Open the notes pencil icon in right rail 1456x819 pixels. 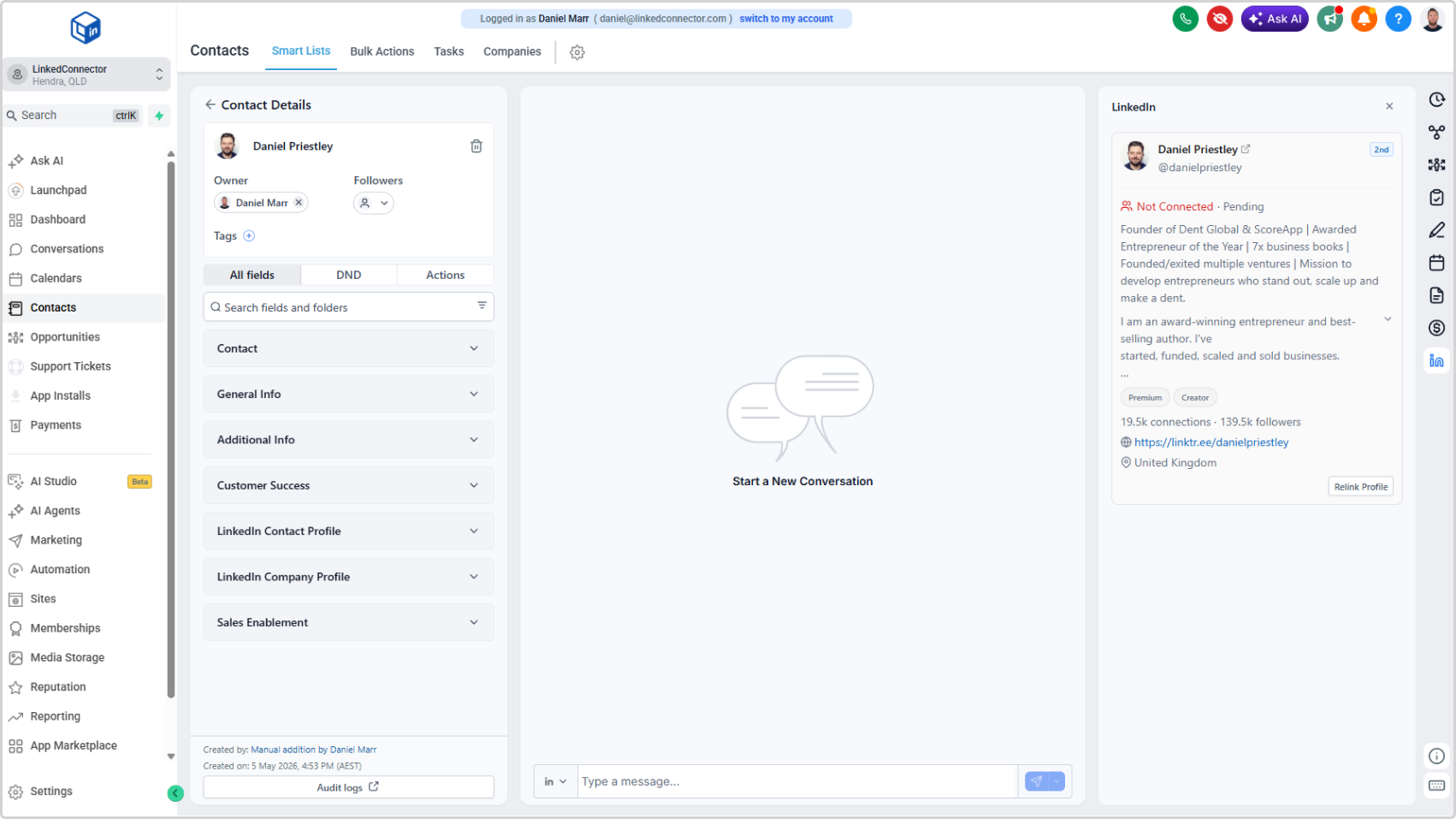pos(1436,230)
